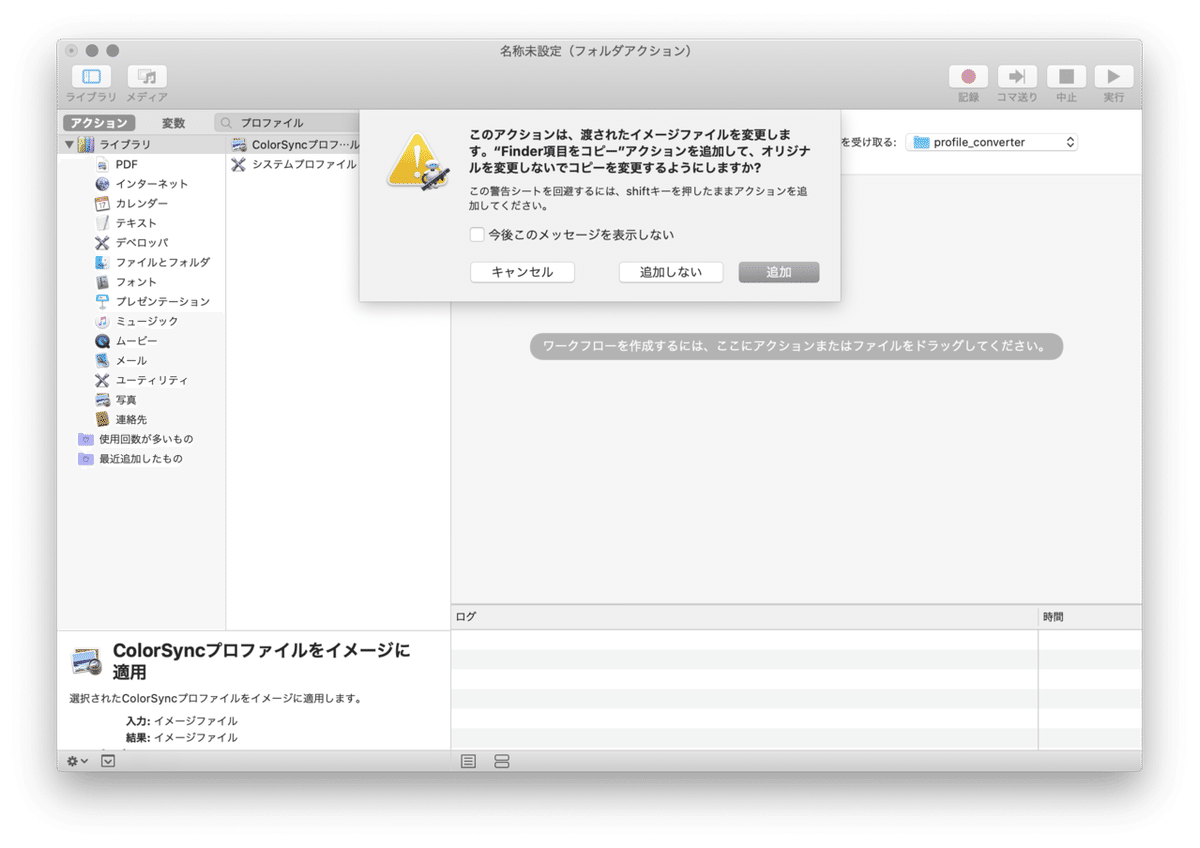The width and height of the screenshot is (1200, 848).
Task: Click the 追加 button in dialog
Action: click(779, 272)
